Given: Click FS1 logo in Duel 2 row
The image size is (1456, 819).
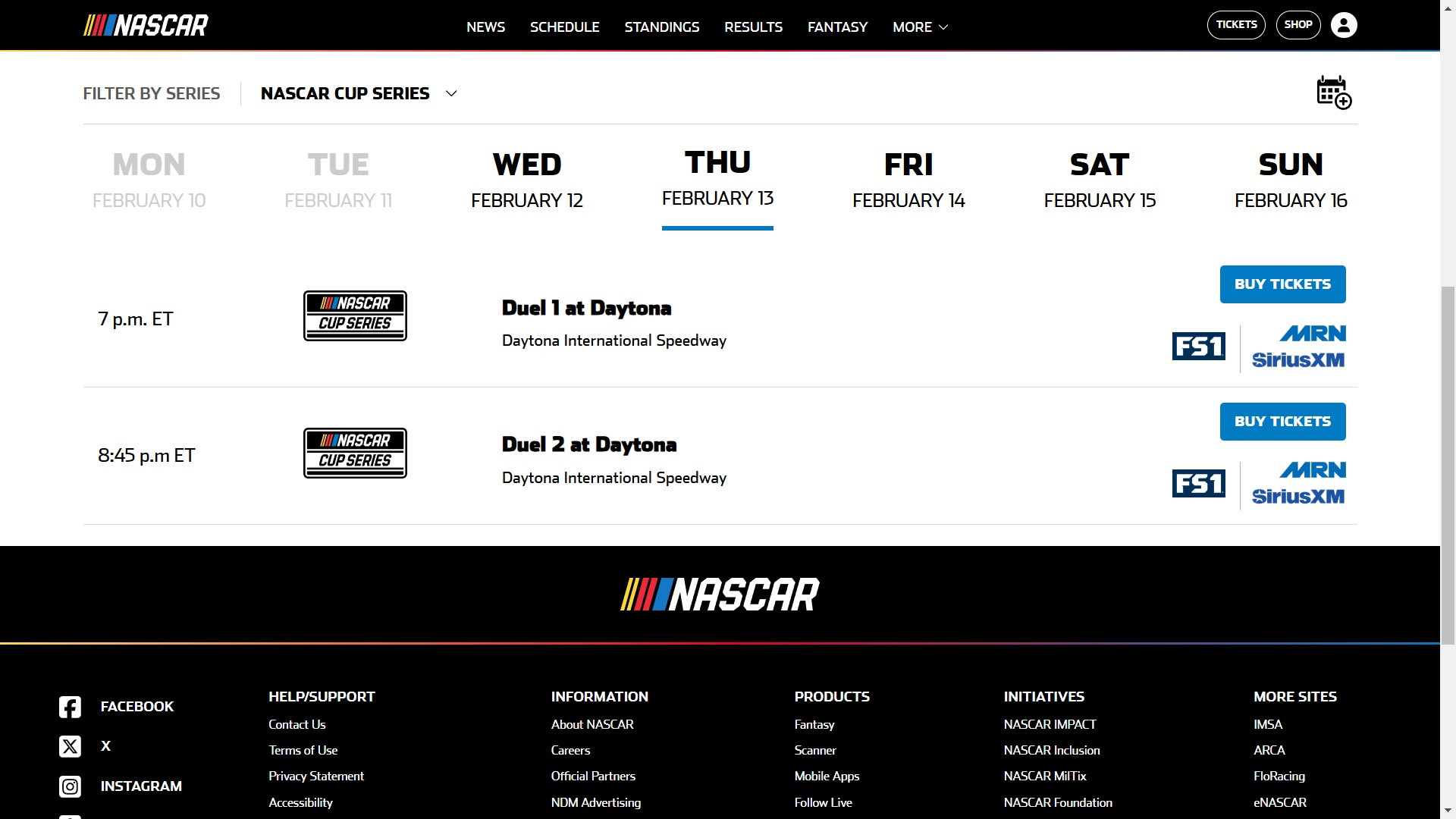Looking at the screenshot, I should [1198, 483].
